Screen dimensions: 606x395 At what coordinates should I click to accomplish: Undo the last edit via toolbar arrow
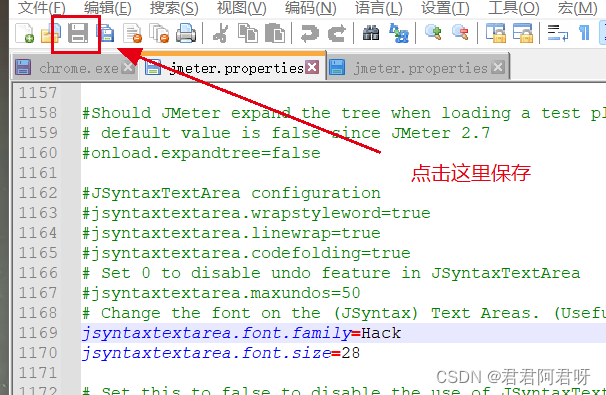click(310, 33)
